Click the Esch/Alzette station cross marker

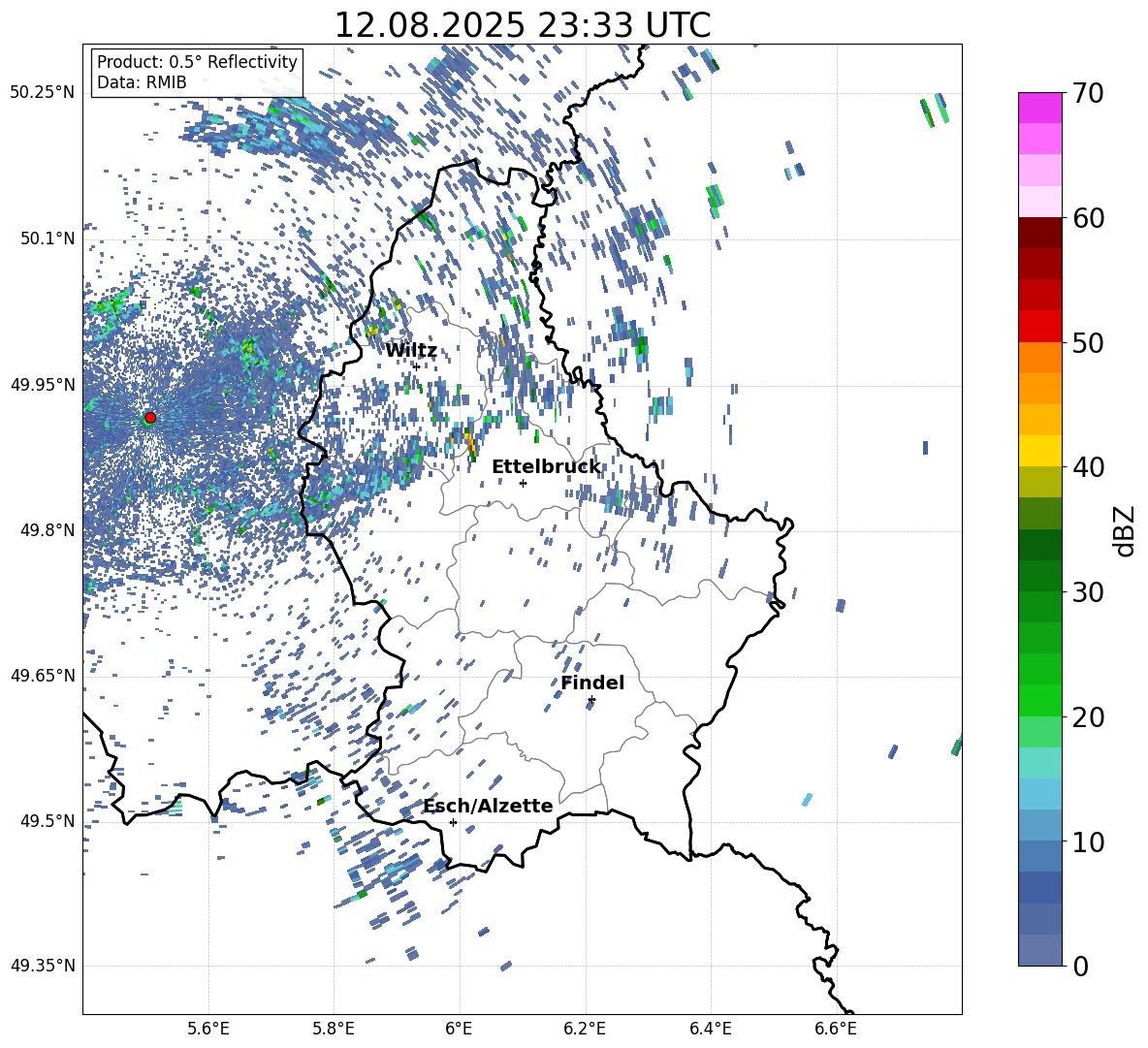[453, 822]
